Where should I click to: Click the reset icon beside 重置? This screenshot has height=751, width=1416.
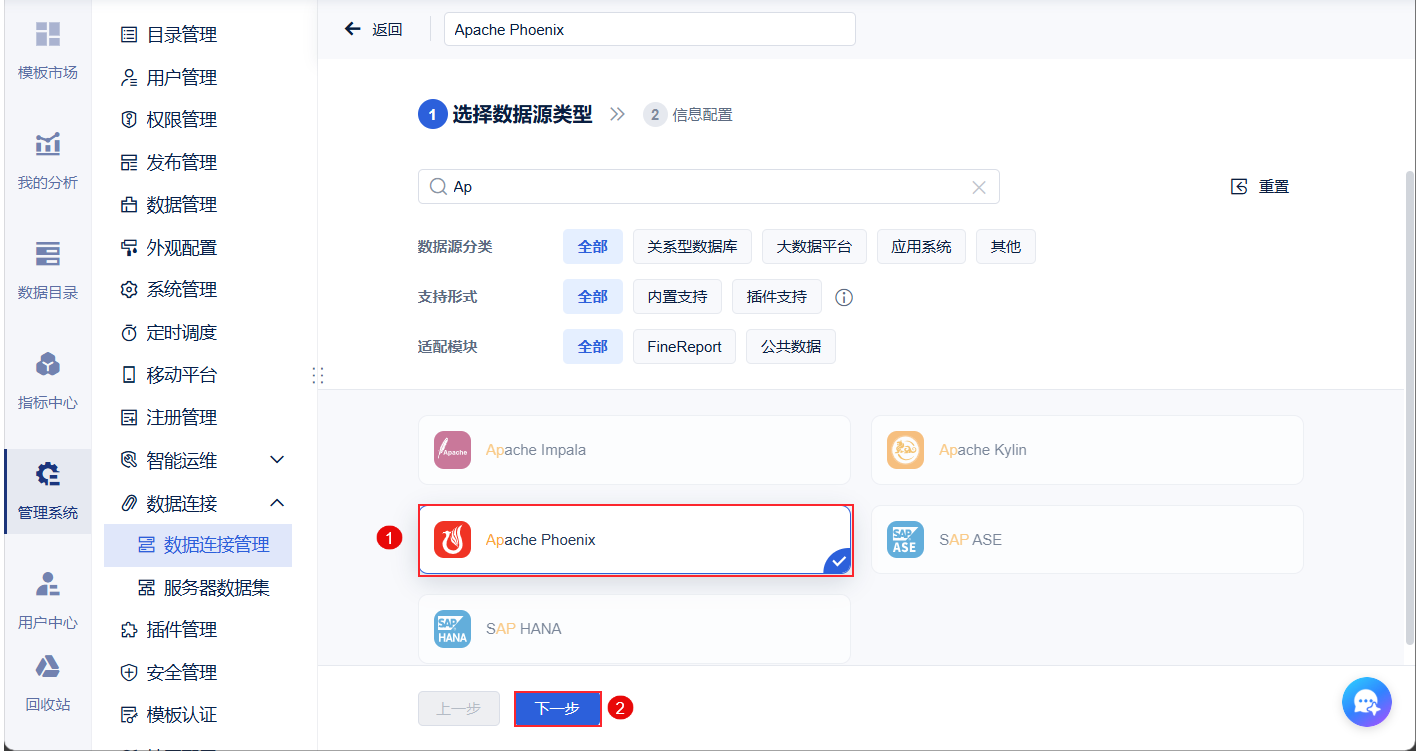[1240, 187]
